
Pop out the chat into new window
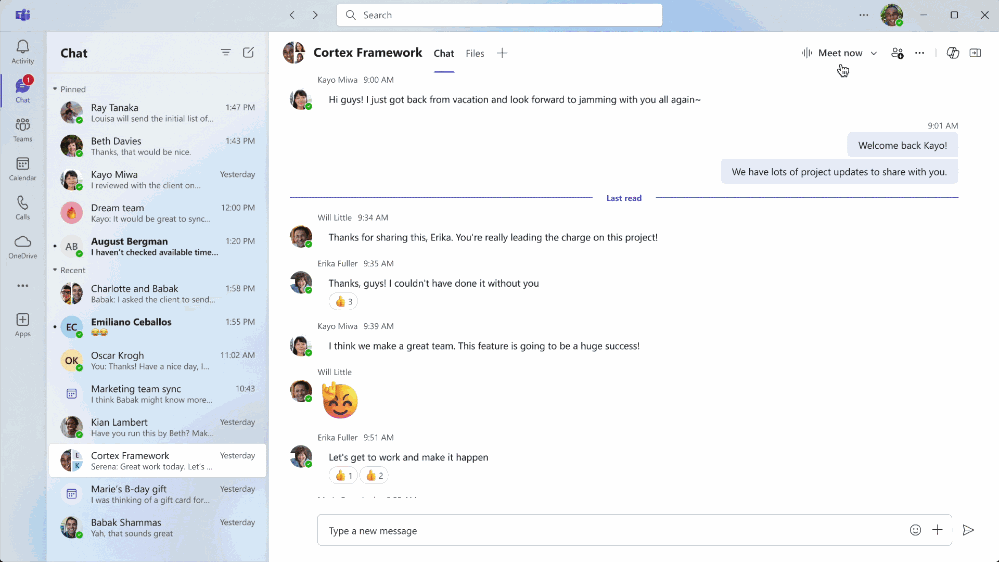975,53
